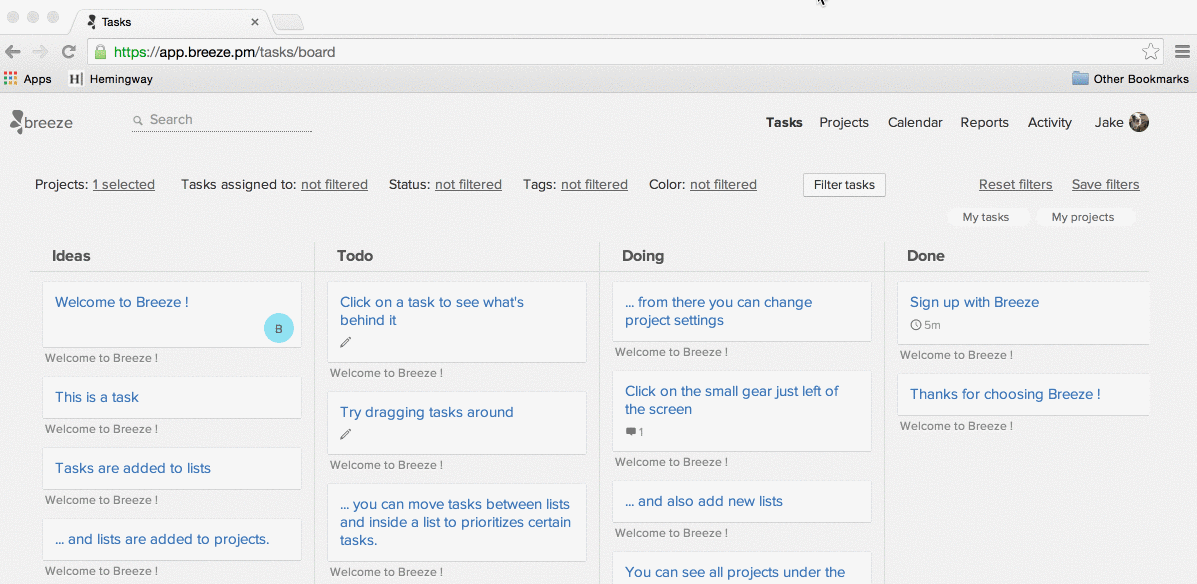1197x584 pixels.
Task: Click project label under '... and also add new lists'
Action: click(671, 532)
